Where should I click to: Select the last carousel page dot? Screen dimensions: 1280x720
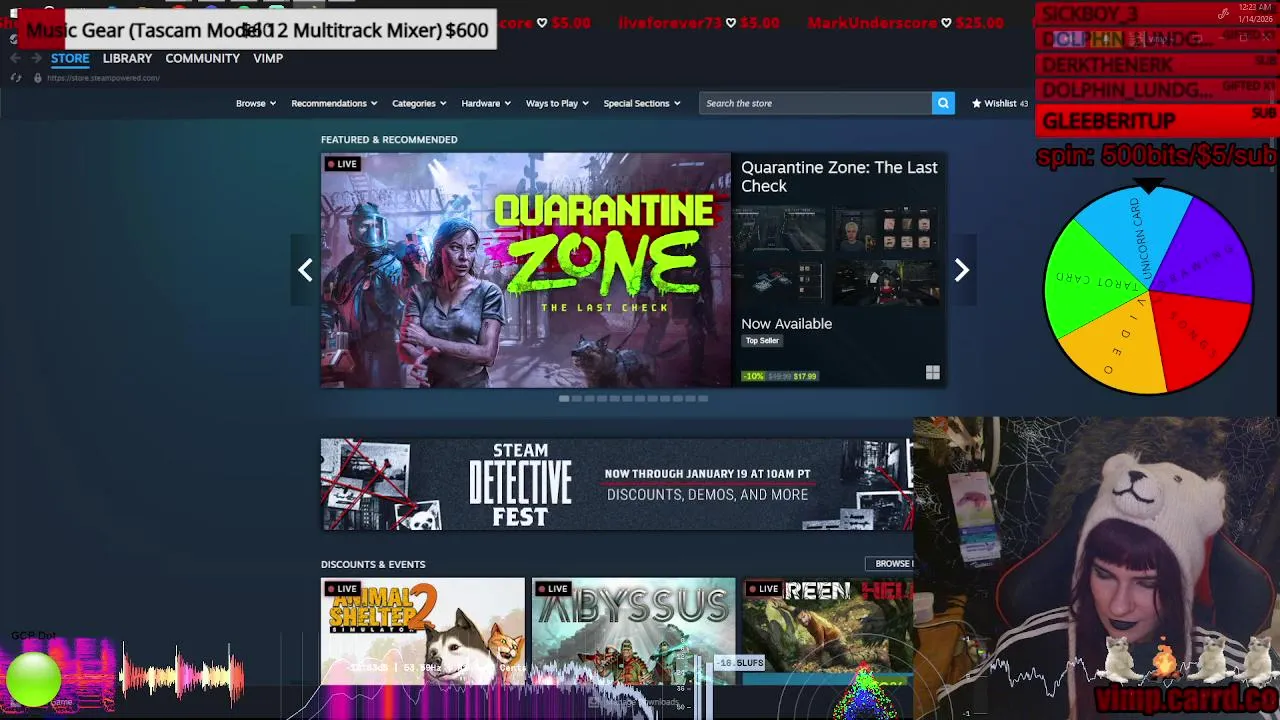(x=703, y=398)
